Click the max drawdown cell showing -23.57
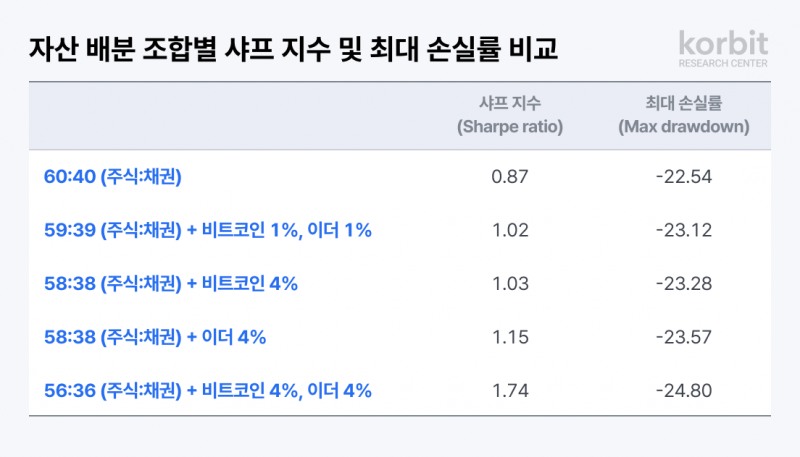 [683, 337]
